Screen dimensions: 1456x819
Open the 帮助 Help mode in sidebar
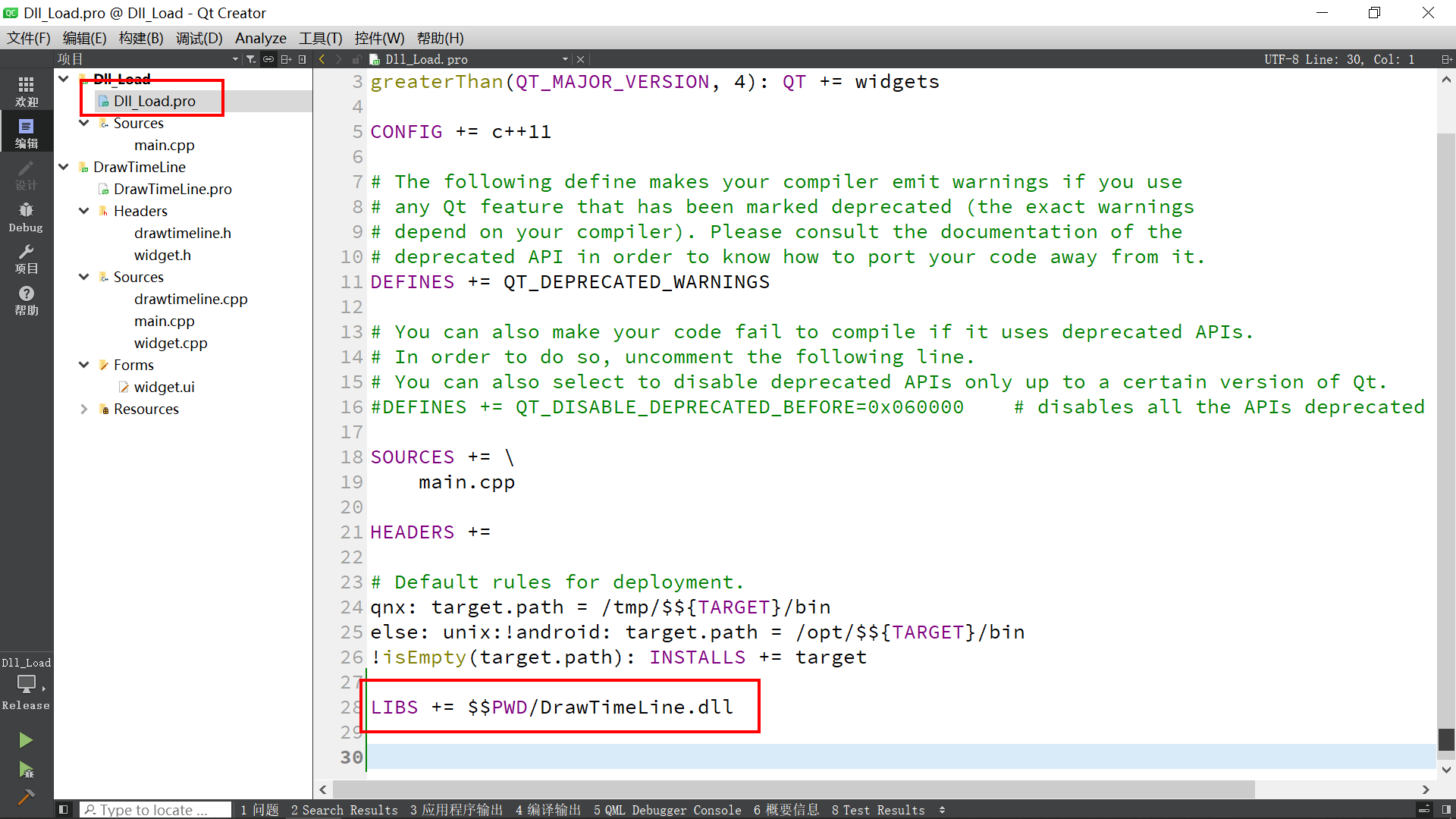(26, 300)
